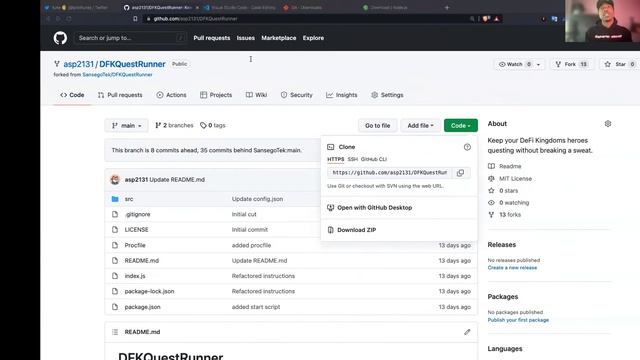Fork the DFKQuestRunner repository
The height and width of the screenshot is (360, 640).
tap(571, 64)
